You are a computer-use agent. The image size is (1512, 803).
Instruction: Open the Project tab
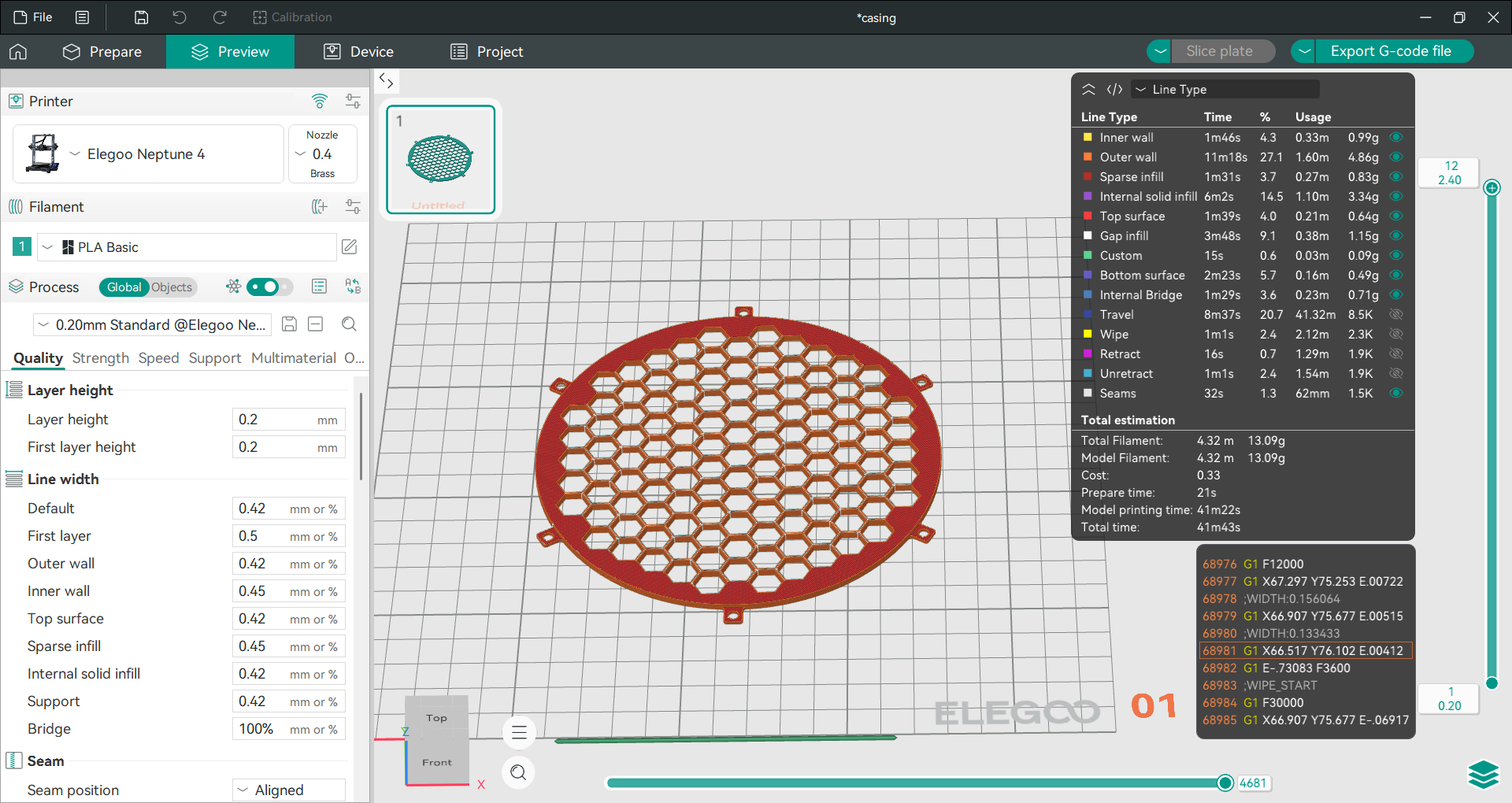click(487, 52)
